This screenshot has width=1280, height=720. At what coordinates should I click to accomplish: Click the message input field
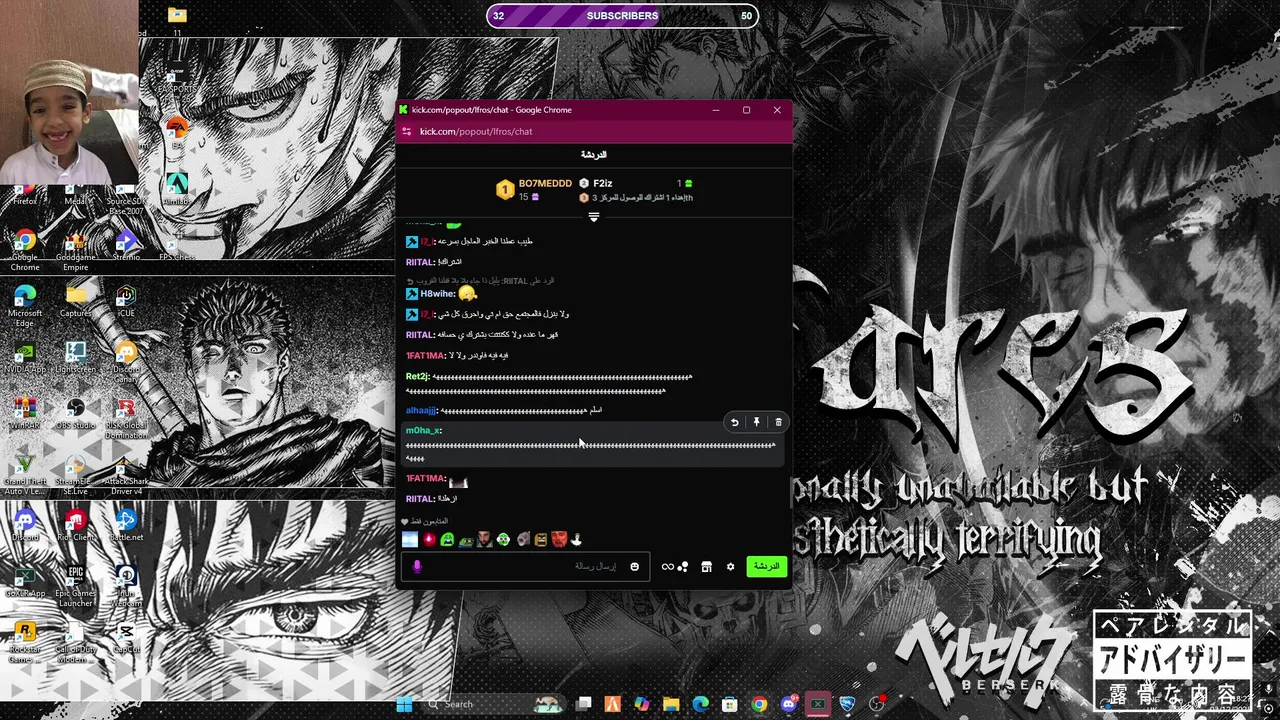coord(526,566)
